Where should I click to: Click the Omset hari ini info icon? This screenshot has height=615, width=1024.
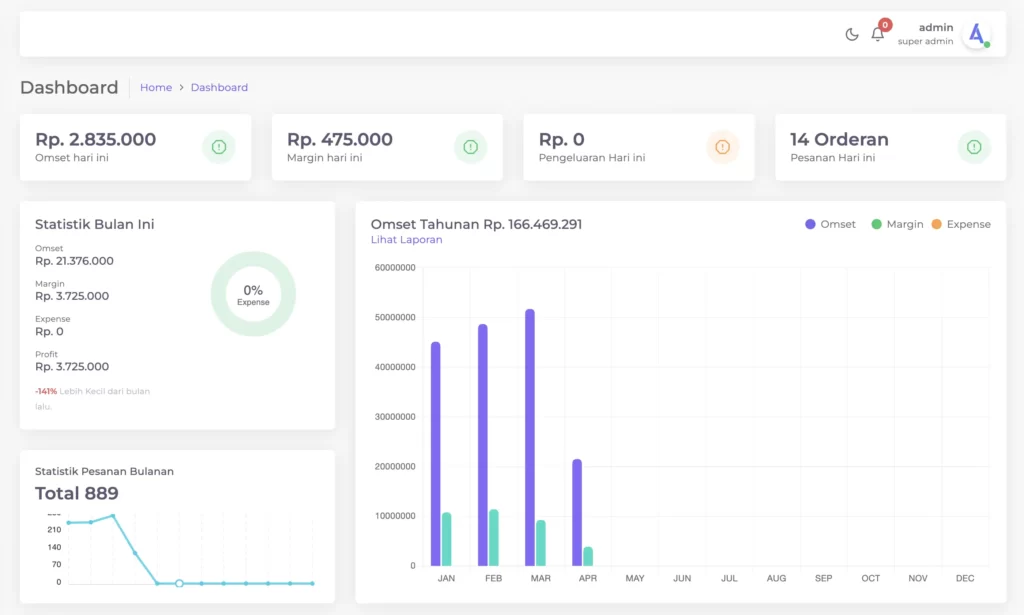click(219, 147)
